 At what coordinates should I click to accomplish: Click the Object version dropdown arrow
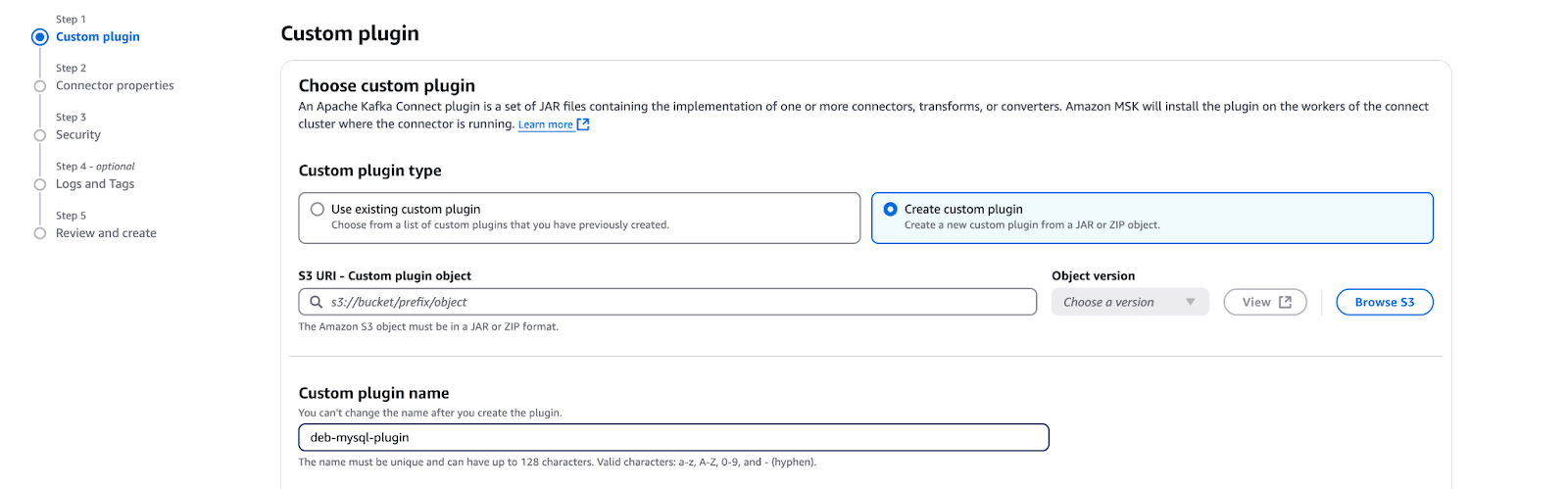1191,303
